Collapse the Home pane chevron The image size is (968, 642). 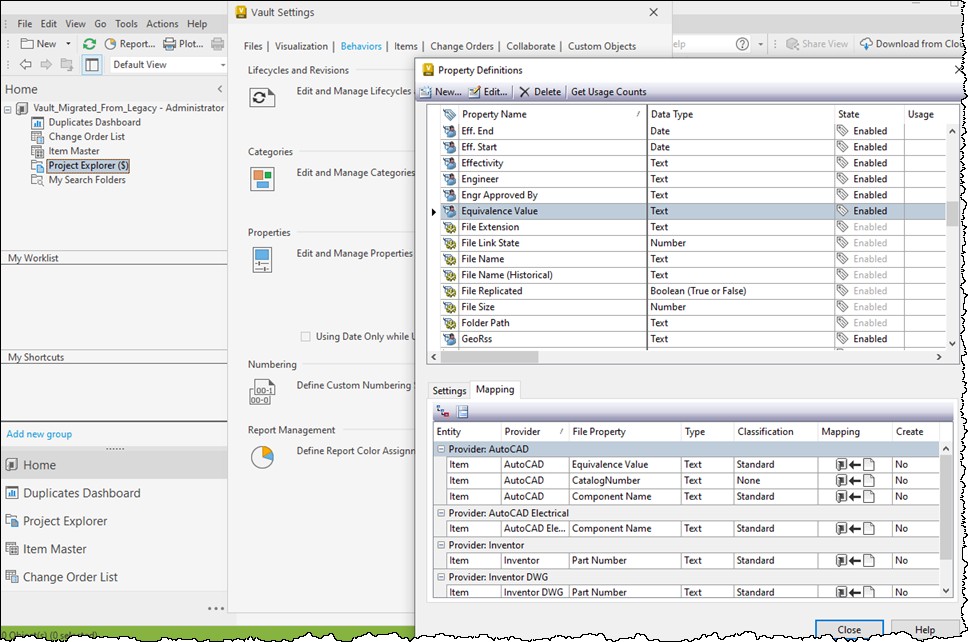[220, 89]
